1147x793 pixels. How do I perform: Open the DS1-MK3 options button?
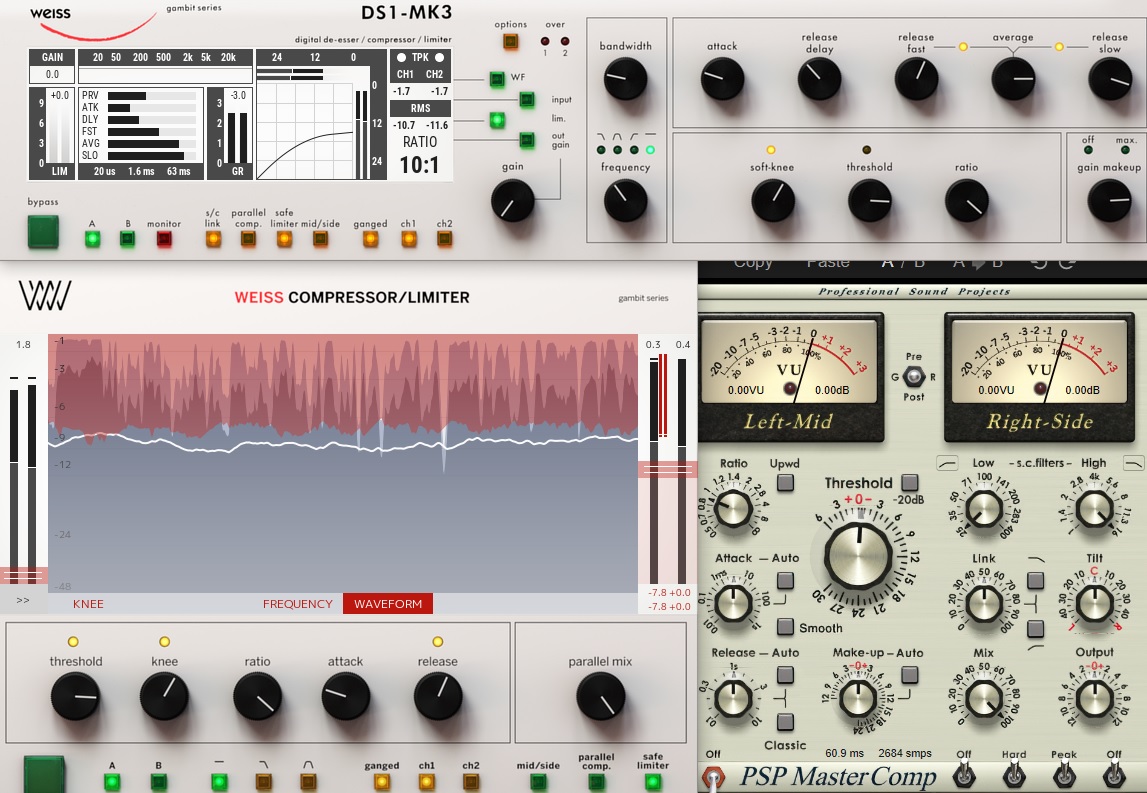click(x=511, y=42)
